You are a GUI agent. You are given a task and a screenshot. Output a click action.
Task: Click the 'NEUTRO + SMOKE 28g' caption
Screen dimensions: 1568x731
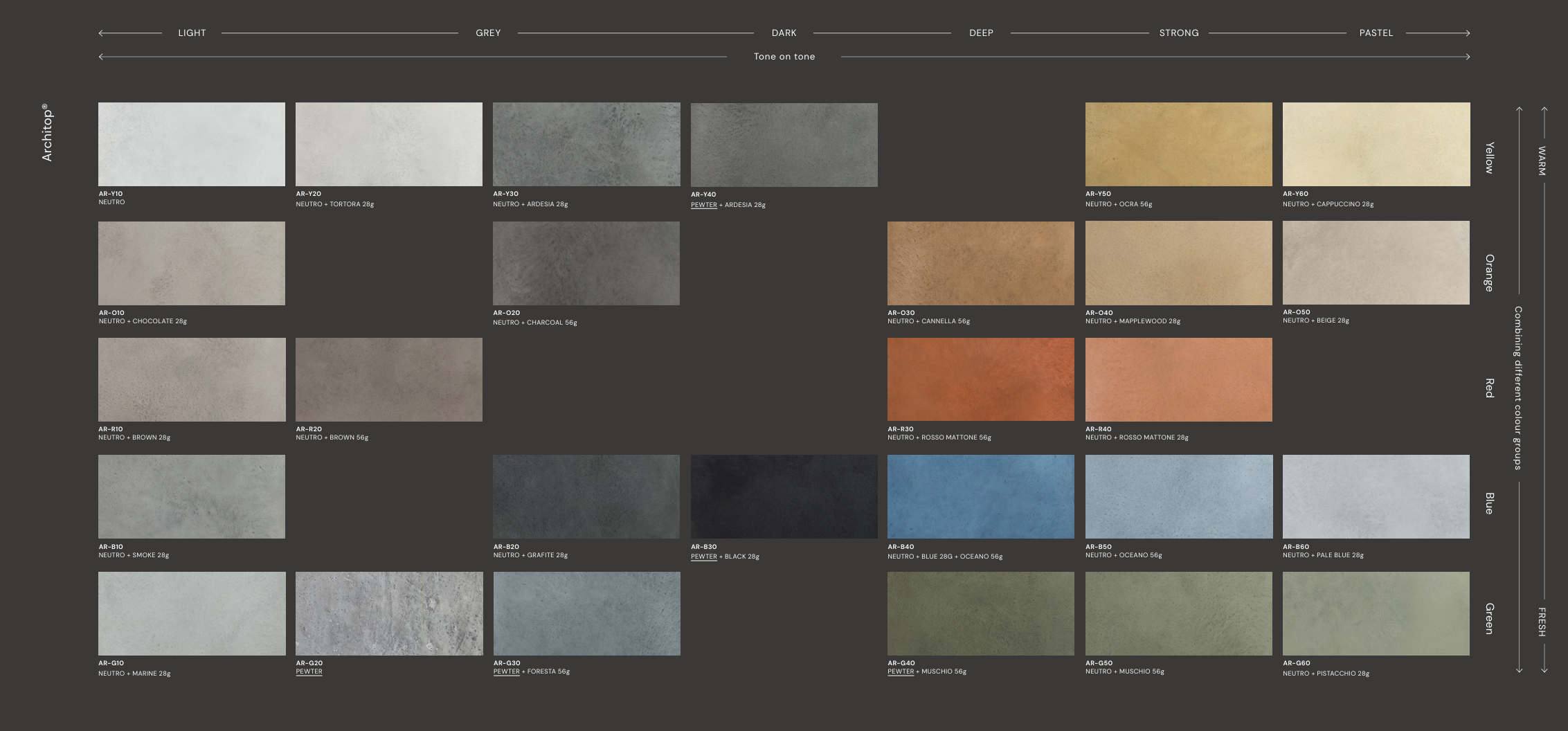click(134, 555)
